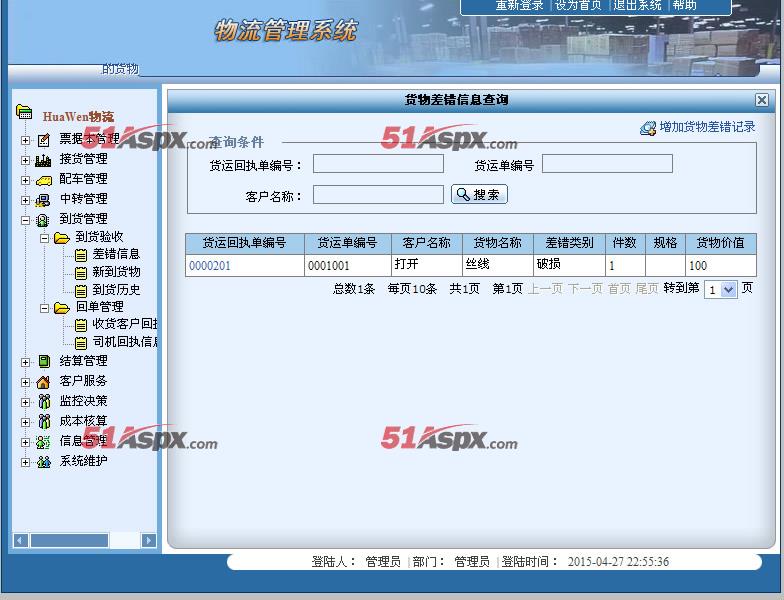The image size is (784, 600).
Task: Expand the 中转管理 tree node
Action: (26, 200)
